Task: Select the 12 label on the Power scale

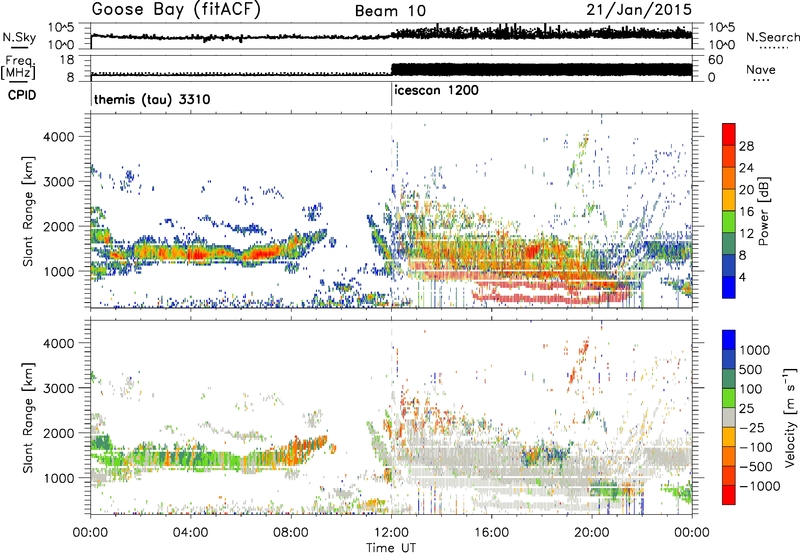Action: coord(746,234)
